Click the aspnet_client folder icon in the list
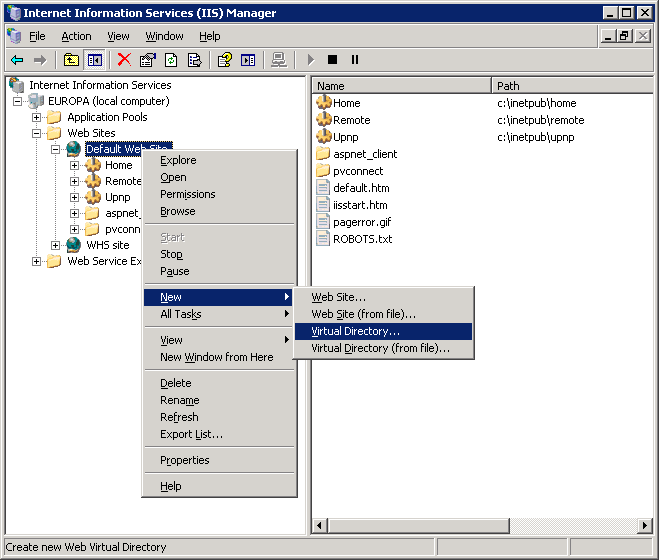Image resolution: width=659 pixels, height=560 pixels. point(323,153)
